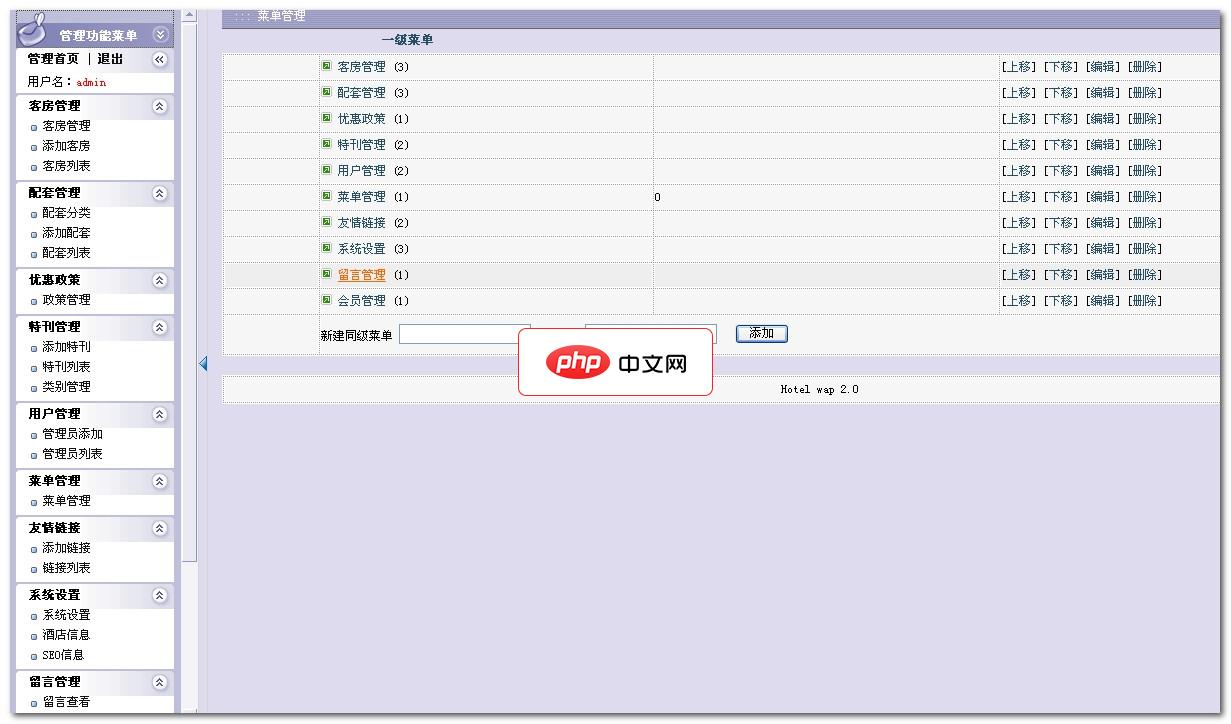Screen dimensions: 1231x724
Task: Click 编辑 for the 菜单管理 row
Action: [1102, 197]
